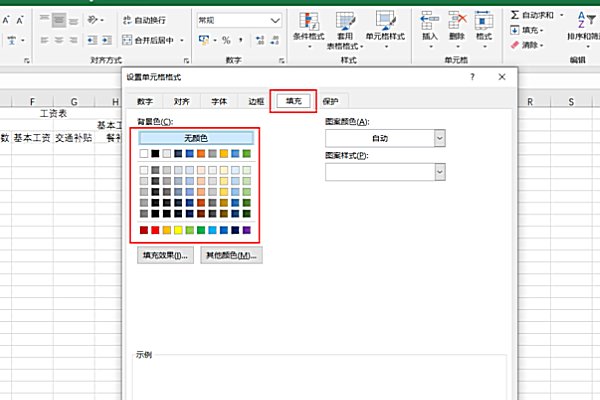Click the decrease decimal icon
This screenshot has height=400, width=600.
point(274,40)
